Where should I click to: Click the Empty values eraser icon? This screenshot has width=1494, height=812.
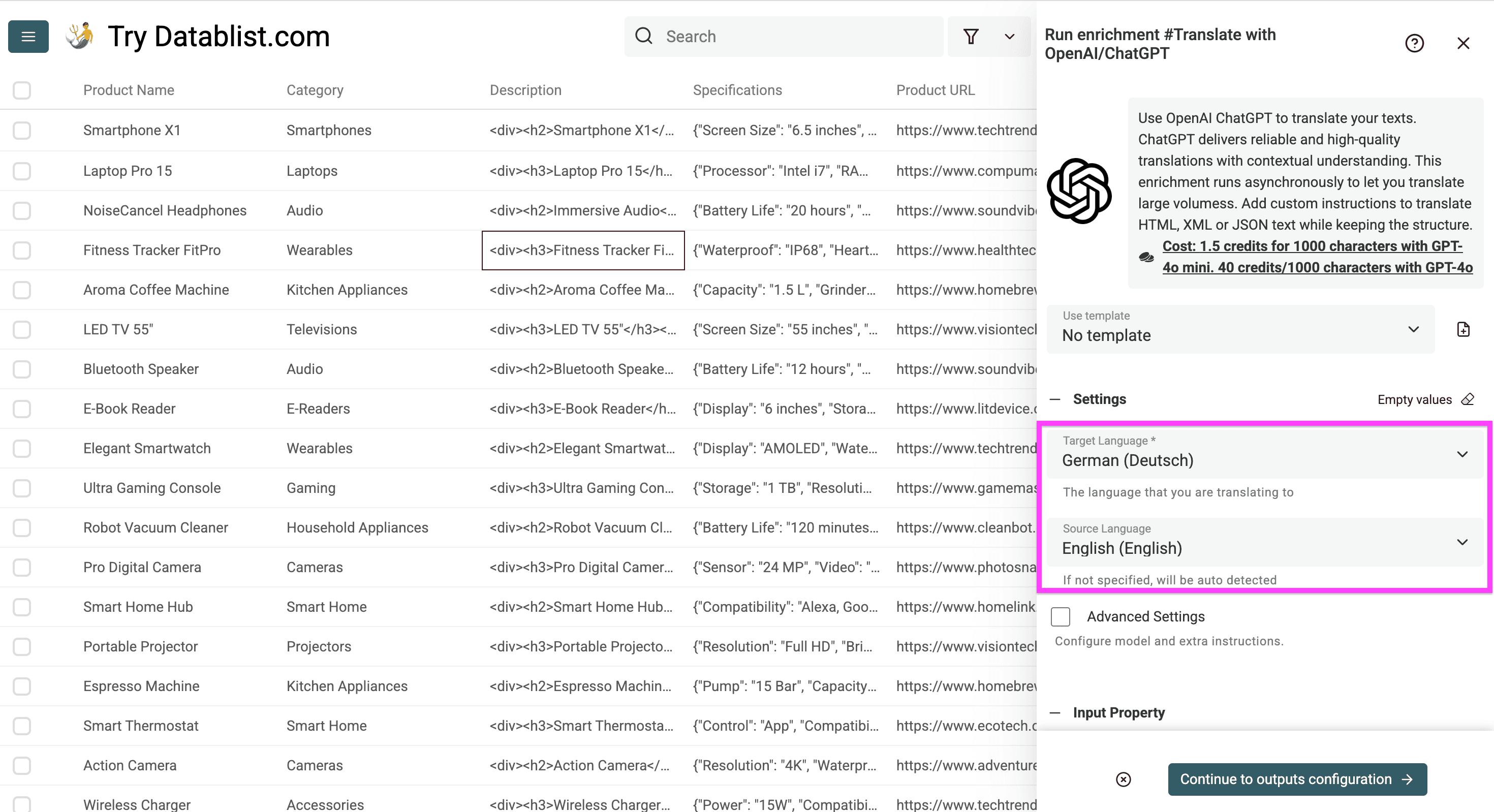(1468, 399)
